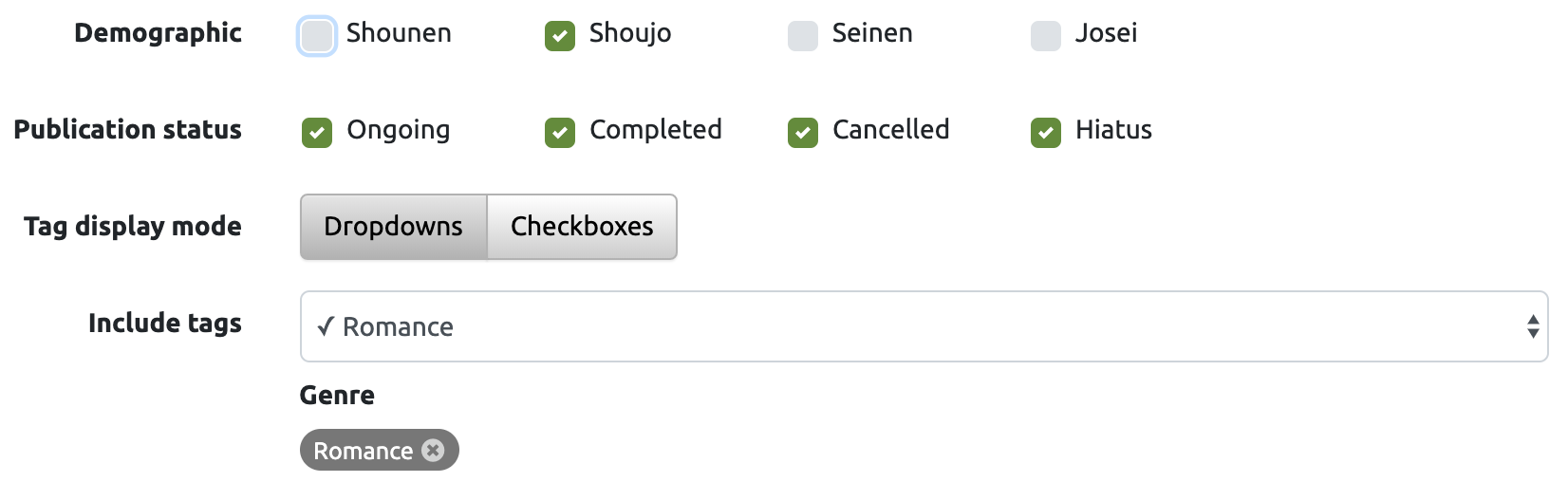Click the Cancelled label text

[891, 130]
